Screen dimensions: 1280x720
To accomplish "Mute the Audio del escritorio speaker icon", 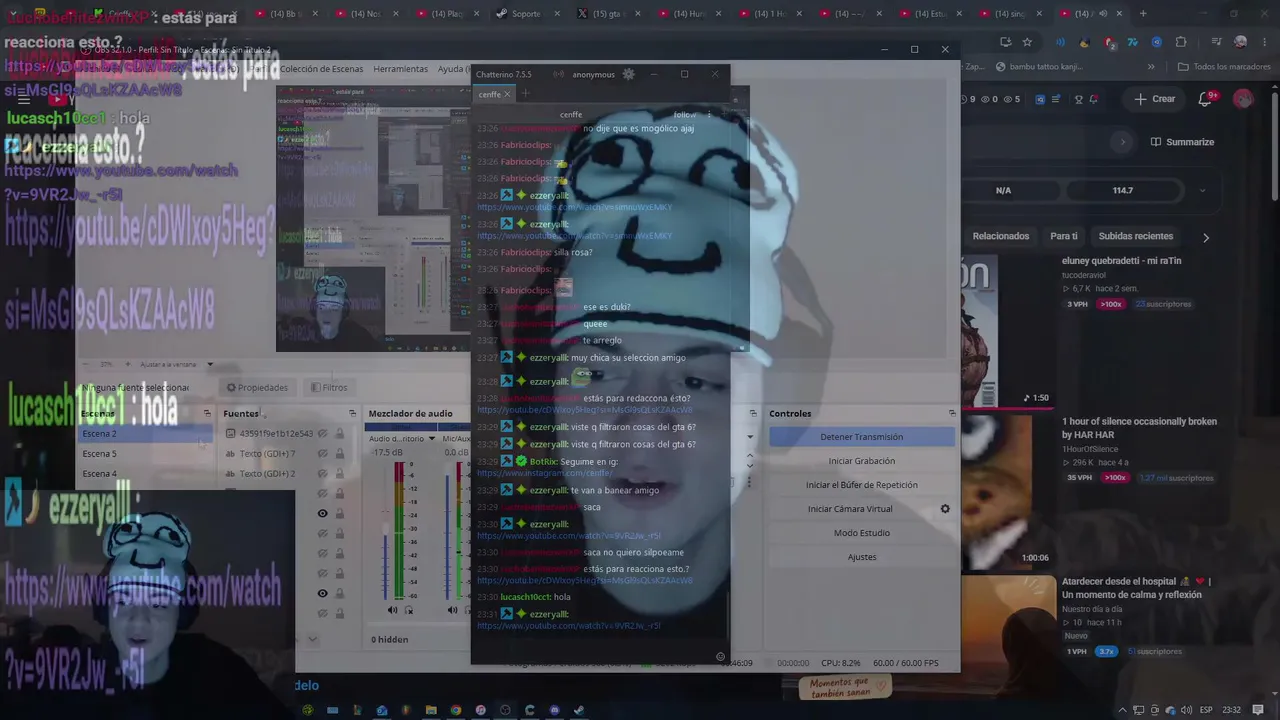I will point(392,610).
